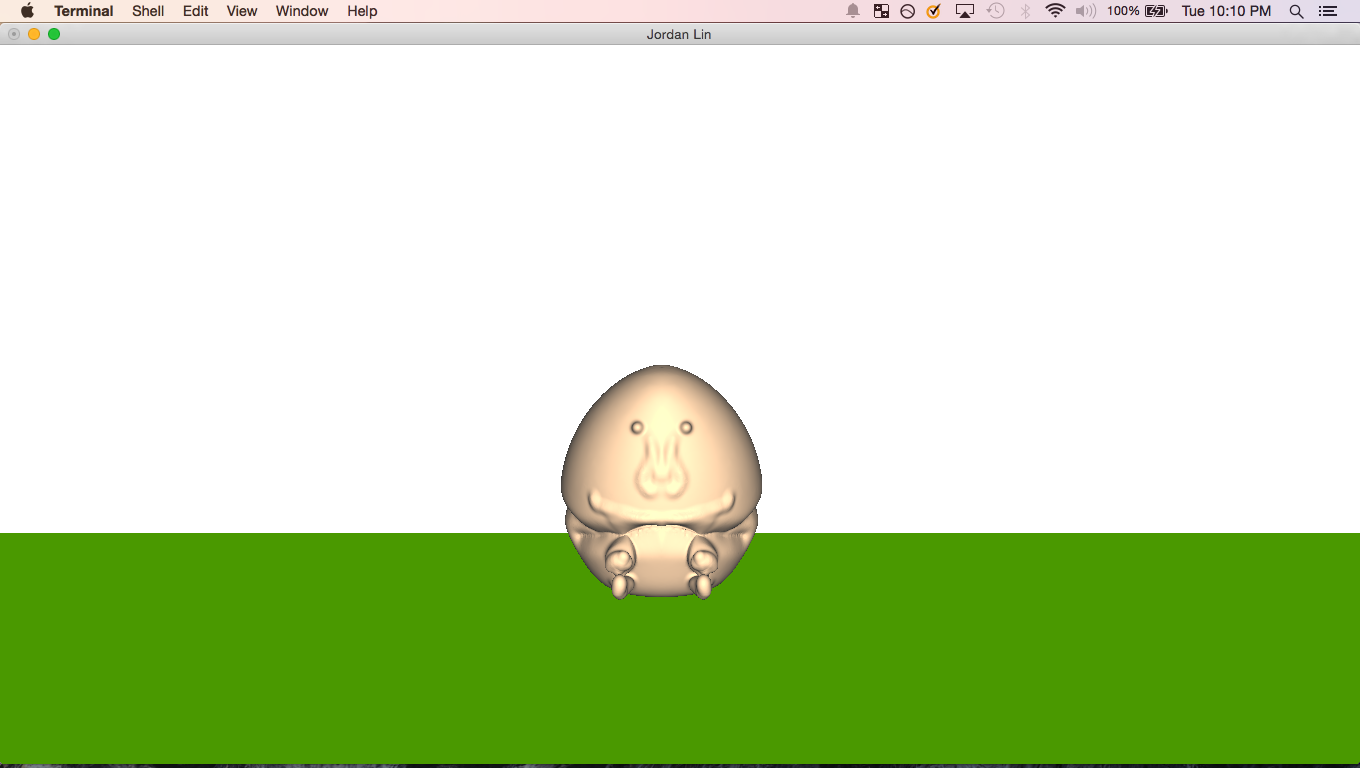Image resolution: width=1360 pixels, height=768 pixels.
Task: Click the 100% battery status
Action: (x=1137, y=11)
